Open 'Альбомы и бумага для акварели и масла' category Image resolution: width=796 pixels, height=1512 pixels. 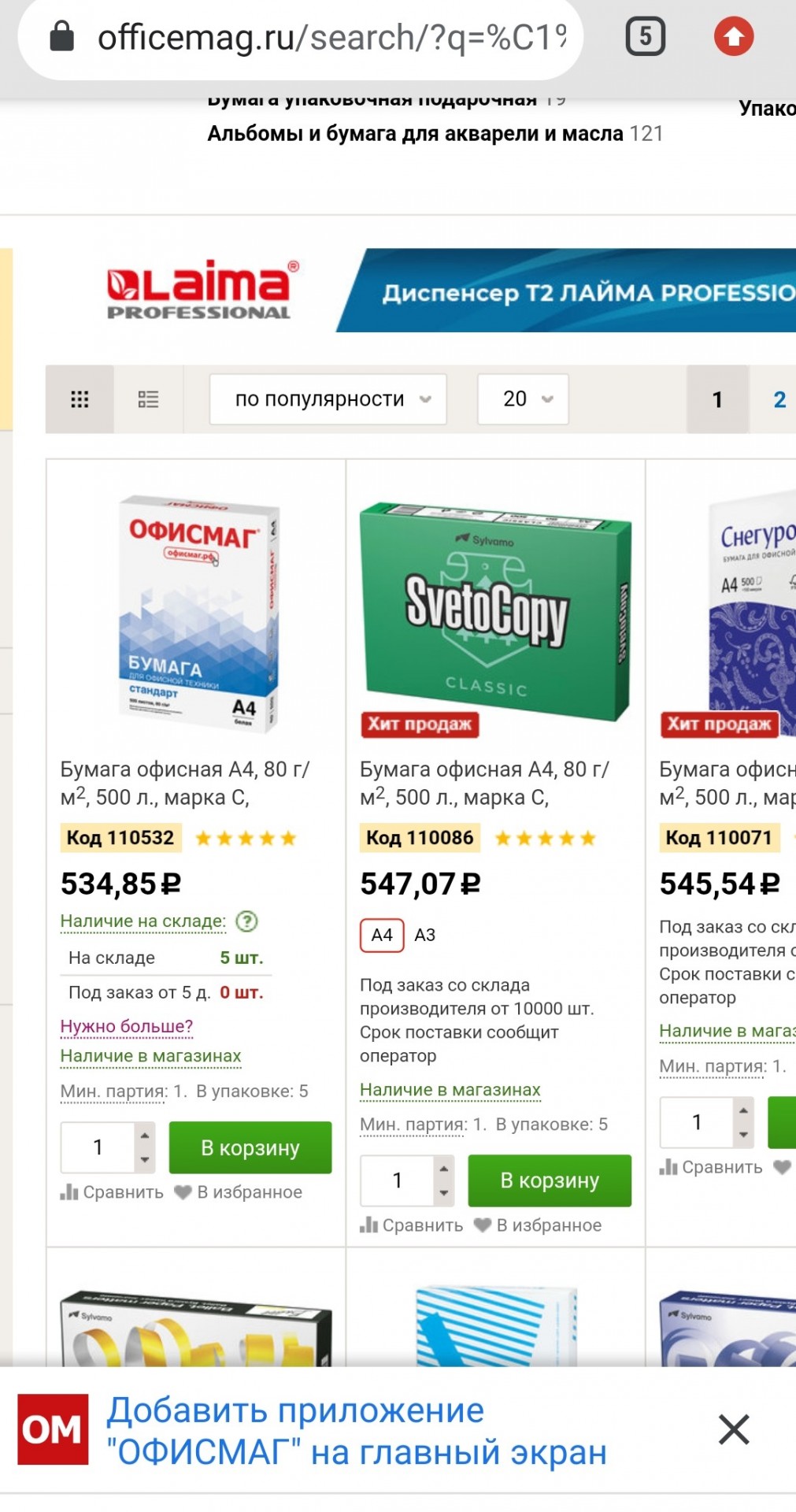416,134
